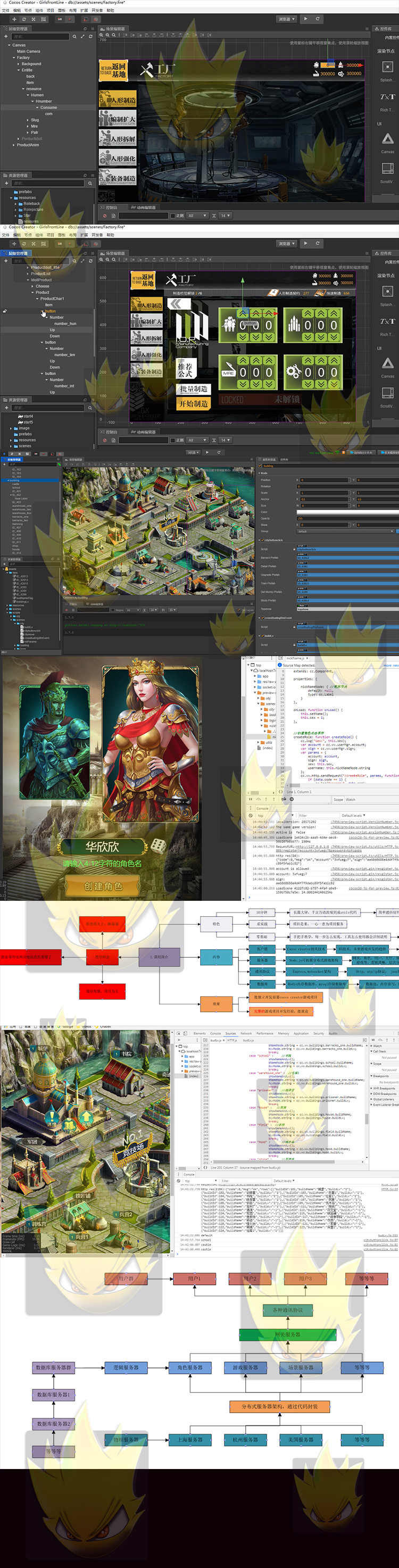Image resolution: width=399 pixels, height=1568 pixels.
Task: Open the Network tab in the city DevTools
Action: click(x=246, y=1033)
